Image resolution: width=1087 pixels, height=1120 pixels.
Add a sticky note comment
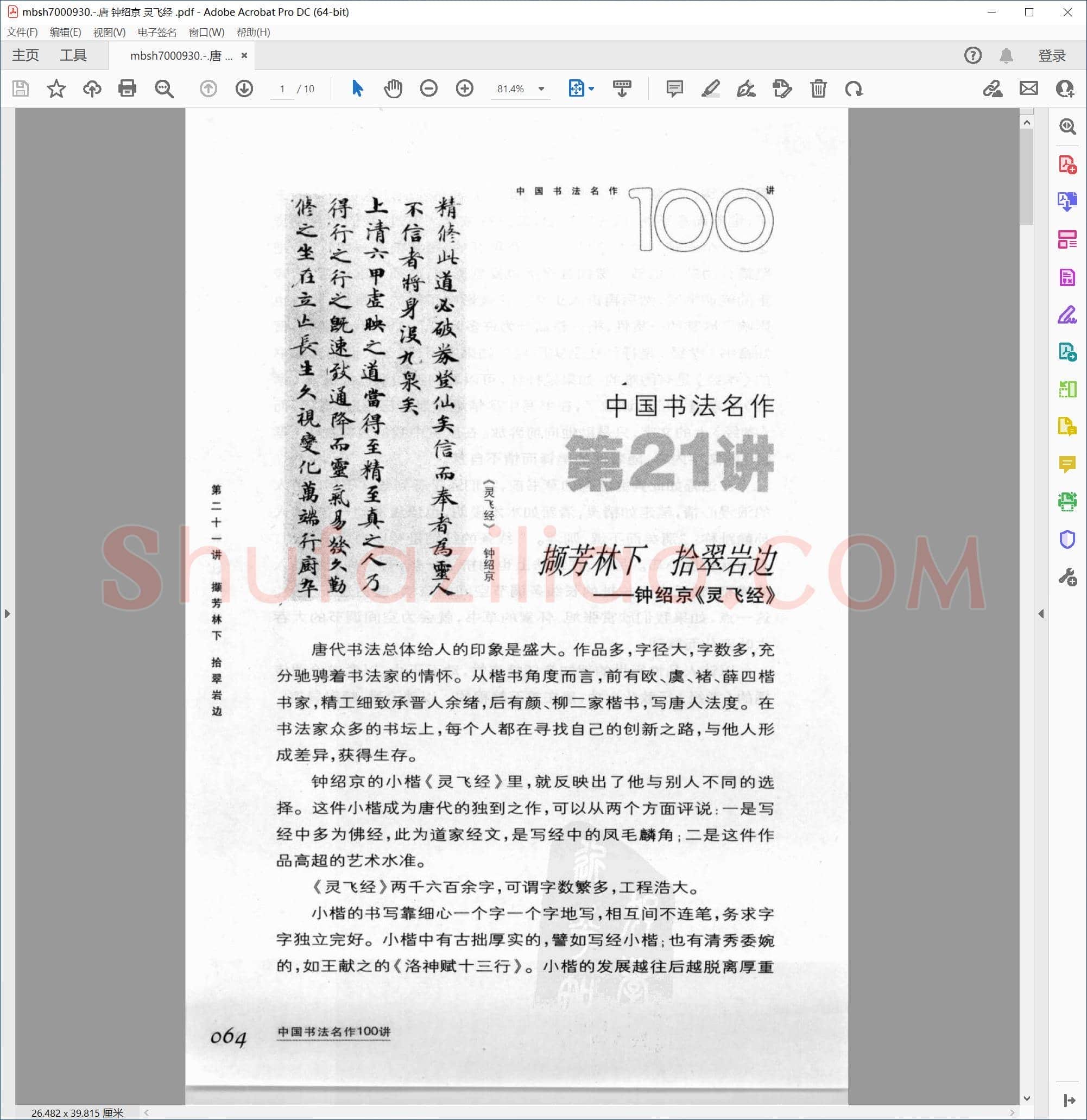(674, 88)
